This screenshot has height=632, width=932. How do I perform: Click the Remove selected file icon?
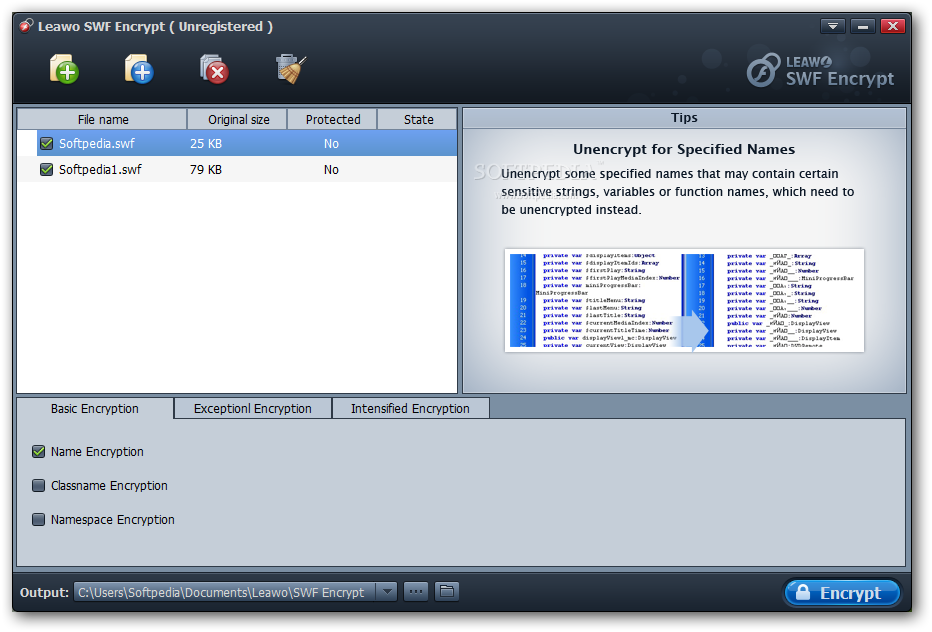coord(214,69)
